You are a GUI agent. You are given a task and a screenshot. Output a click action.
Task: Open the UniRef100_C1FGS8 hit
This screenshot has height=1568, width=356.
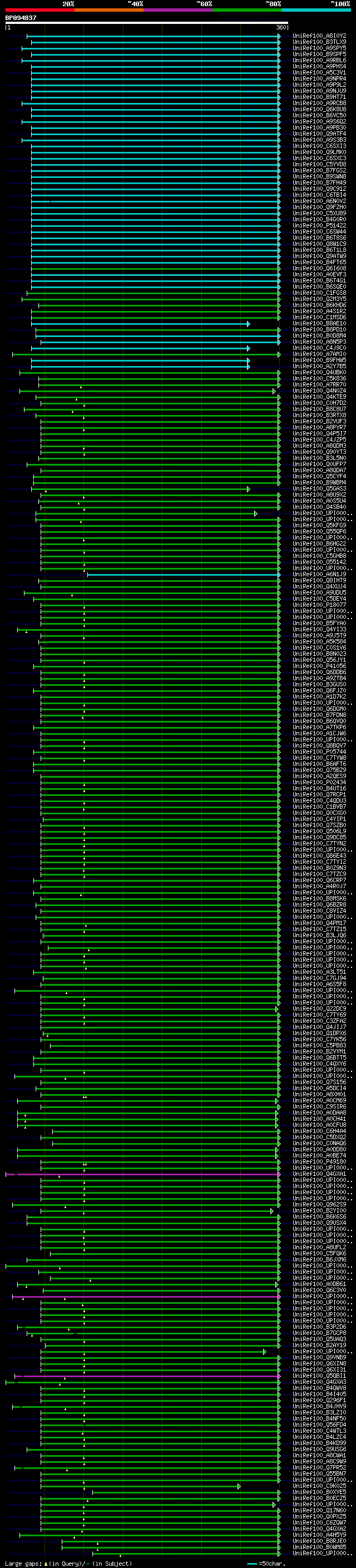point(319,293)
